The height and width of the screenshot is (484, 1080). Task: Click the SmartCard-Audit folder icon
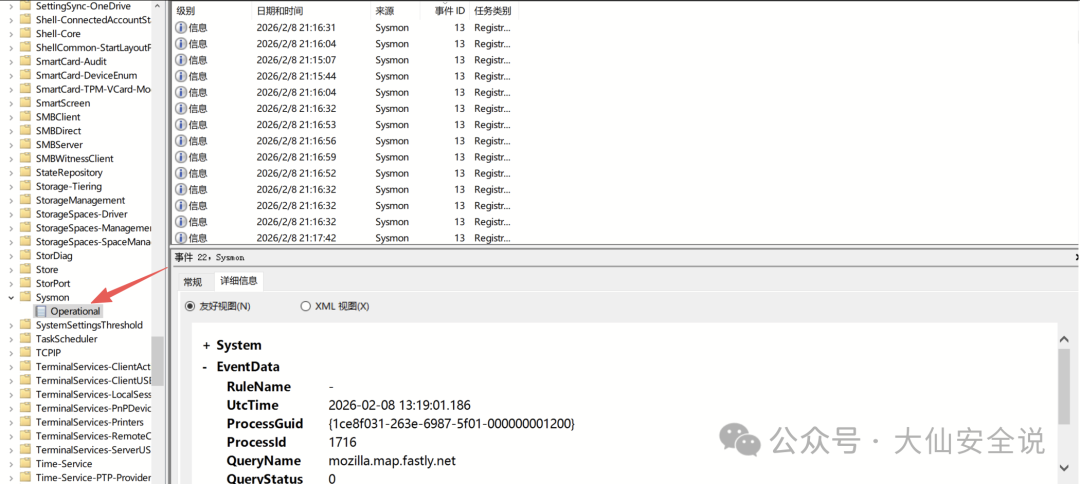click(x=25, y=61)
